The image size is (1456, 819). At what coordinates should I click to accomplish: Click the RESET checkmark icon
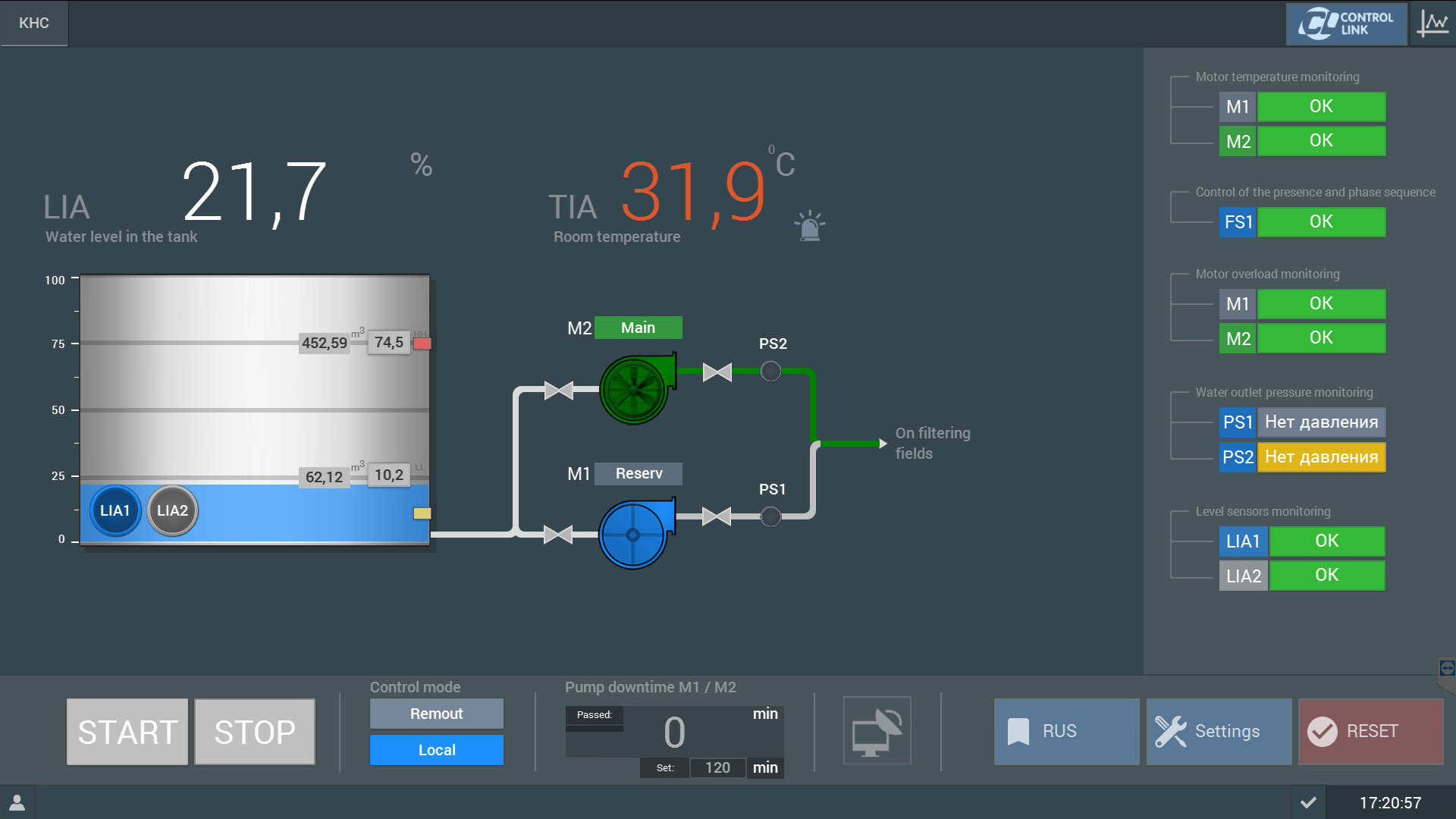pyautogui.click(x=1323, y=732)
